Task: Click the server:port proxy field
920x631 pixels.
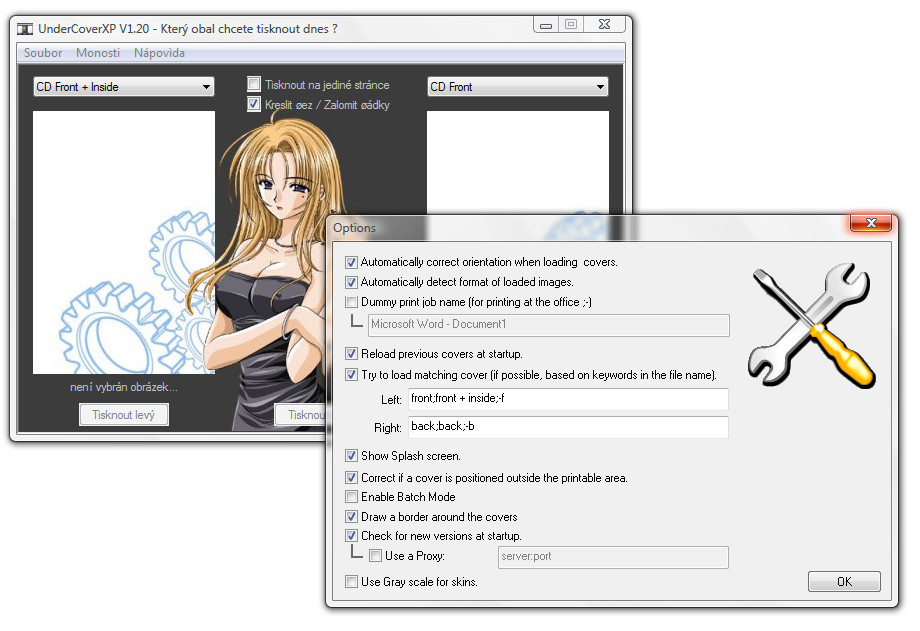Action: click(613, 557)
